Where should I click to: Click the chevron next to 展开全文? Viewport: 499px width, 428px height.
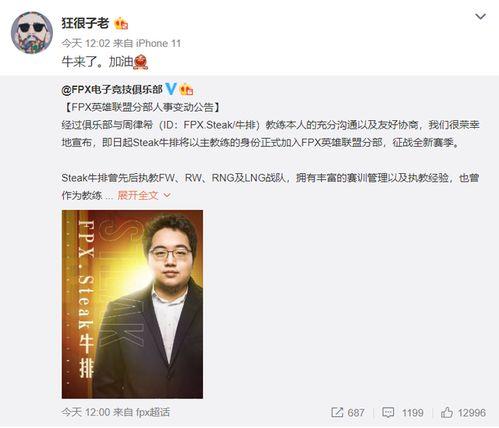[167, 195]
